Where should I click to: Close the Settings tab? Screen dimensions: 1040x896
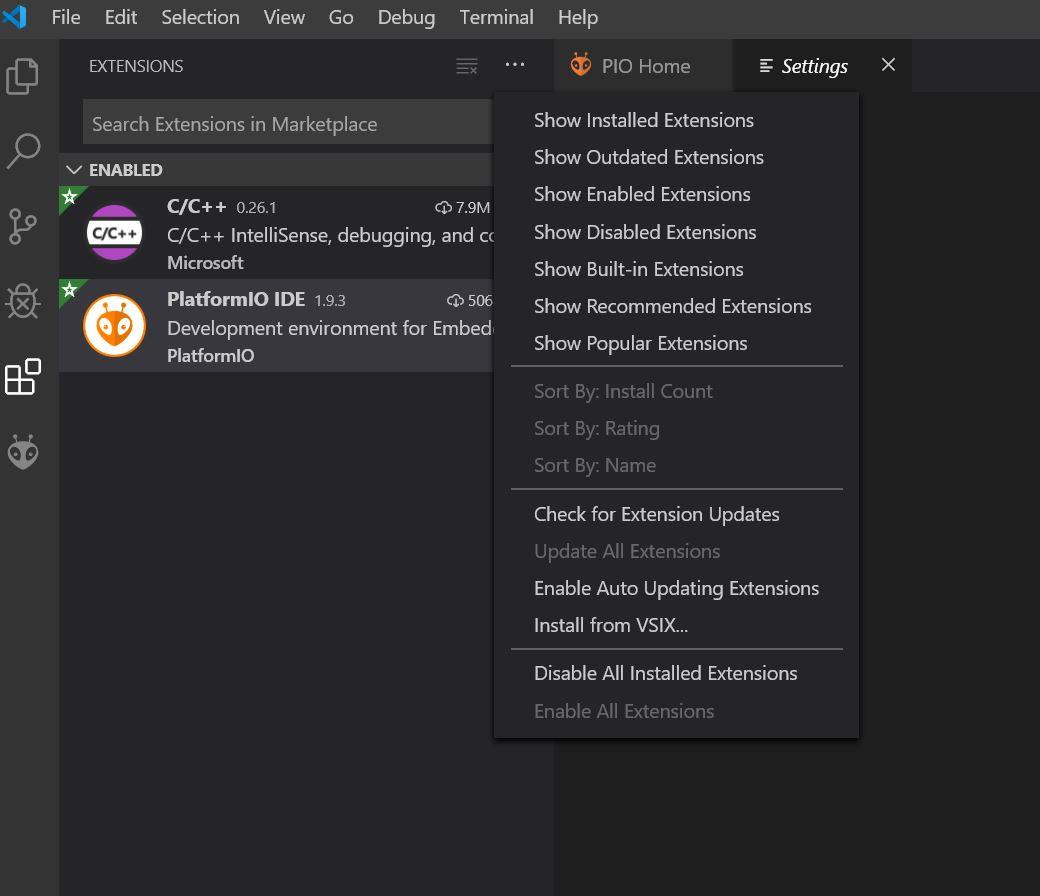[x=888, y=65]
